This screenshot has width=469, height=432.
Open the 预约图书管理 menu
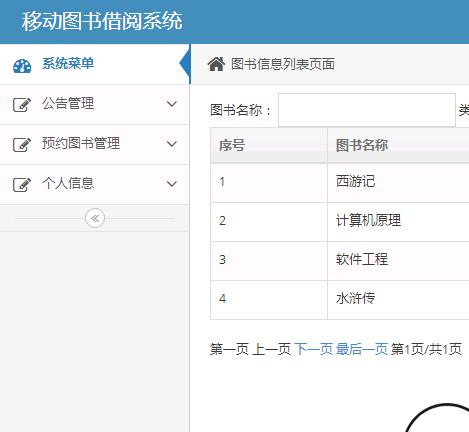click(x=95, y=144)
